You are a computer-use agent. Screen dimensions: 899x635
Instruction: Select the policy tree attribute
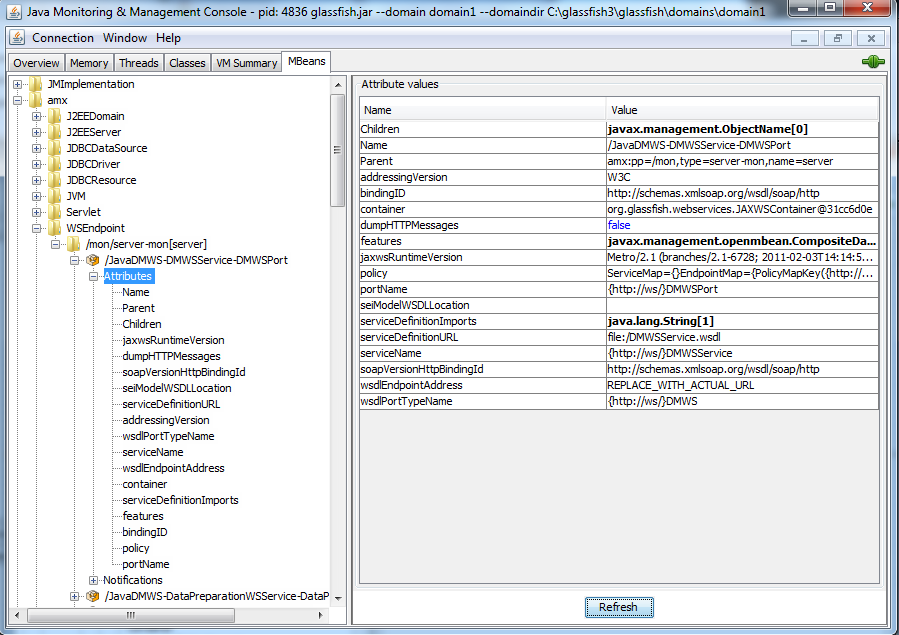click(x=135, y=548)
